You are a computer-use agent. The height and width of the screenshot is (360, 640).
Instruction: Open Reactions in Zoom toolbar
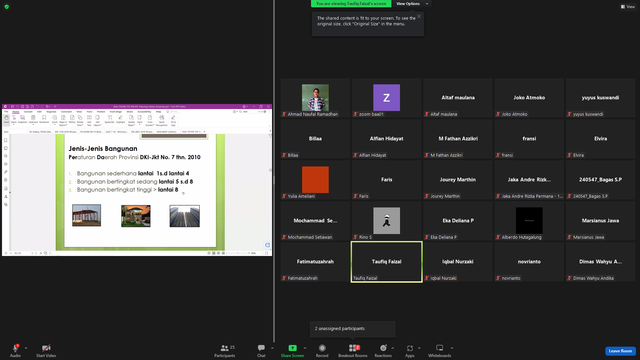click(x=383, y=350)
